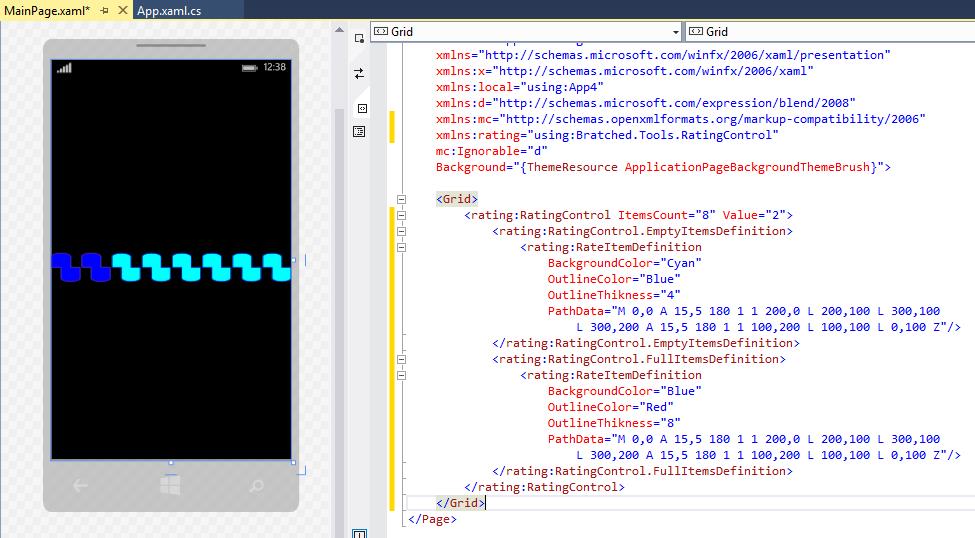The image size is (975, 538).
Task: Click the phone Search button in designer
Action: (x=256, y=486)
